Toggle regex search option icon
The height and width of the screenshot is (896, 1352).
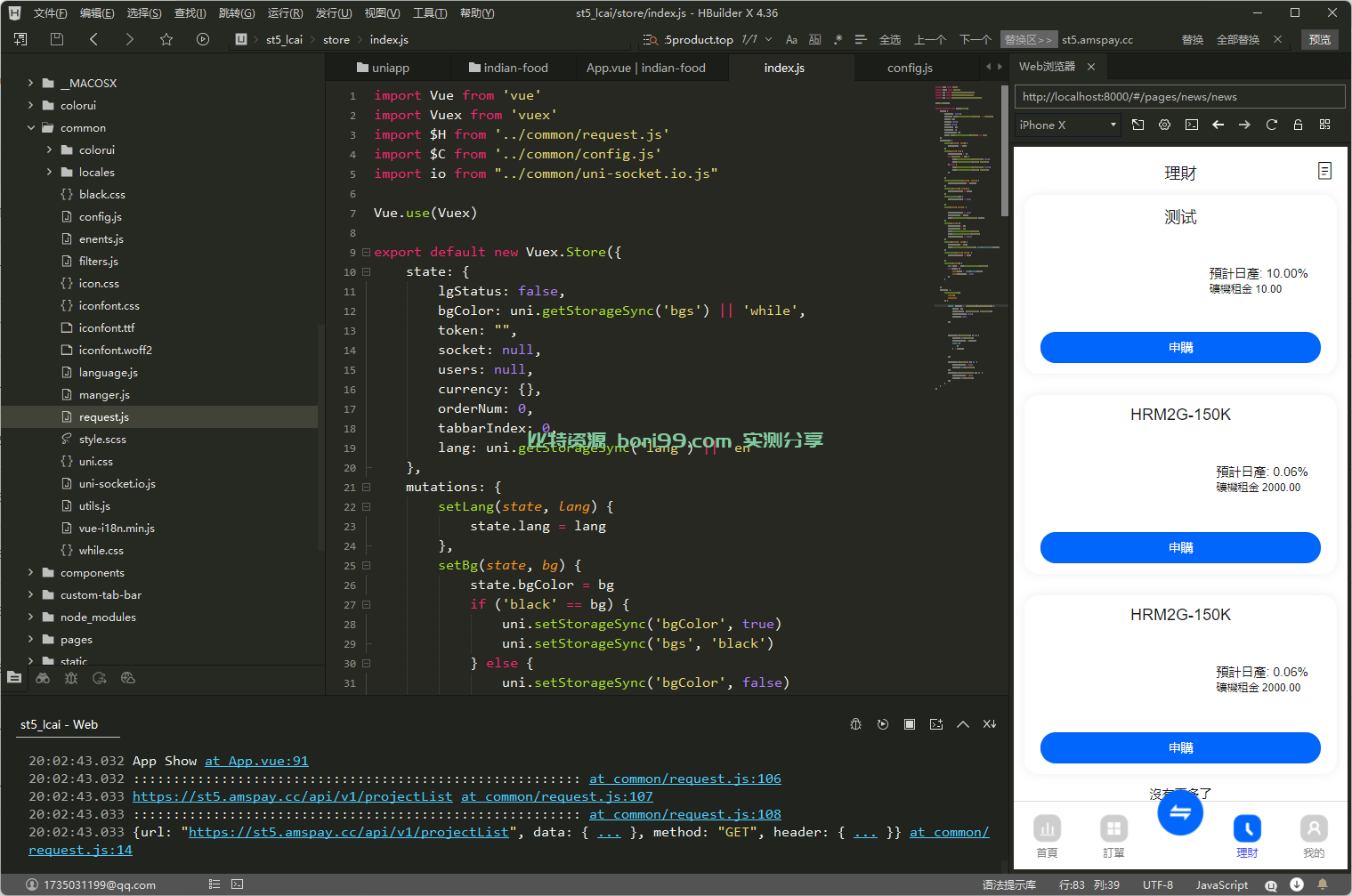[x=838, y=40]
